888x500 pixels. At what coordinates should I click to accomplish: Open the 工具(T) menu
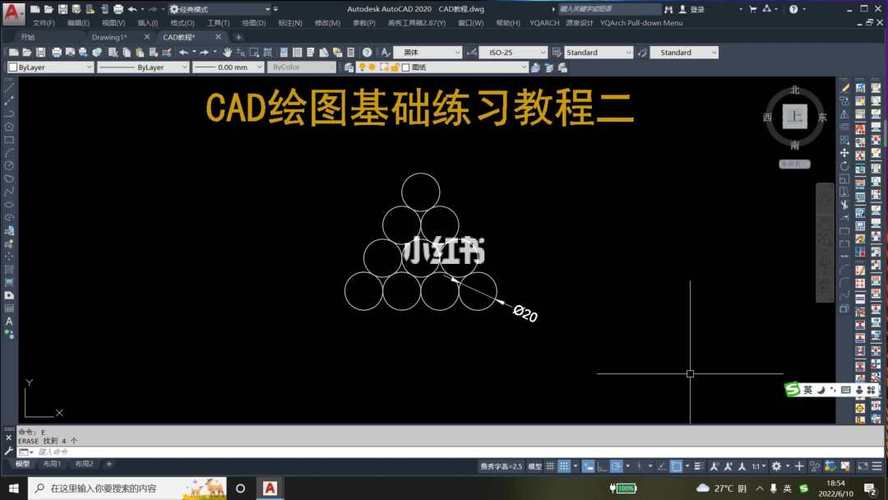click(219, 23)
